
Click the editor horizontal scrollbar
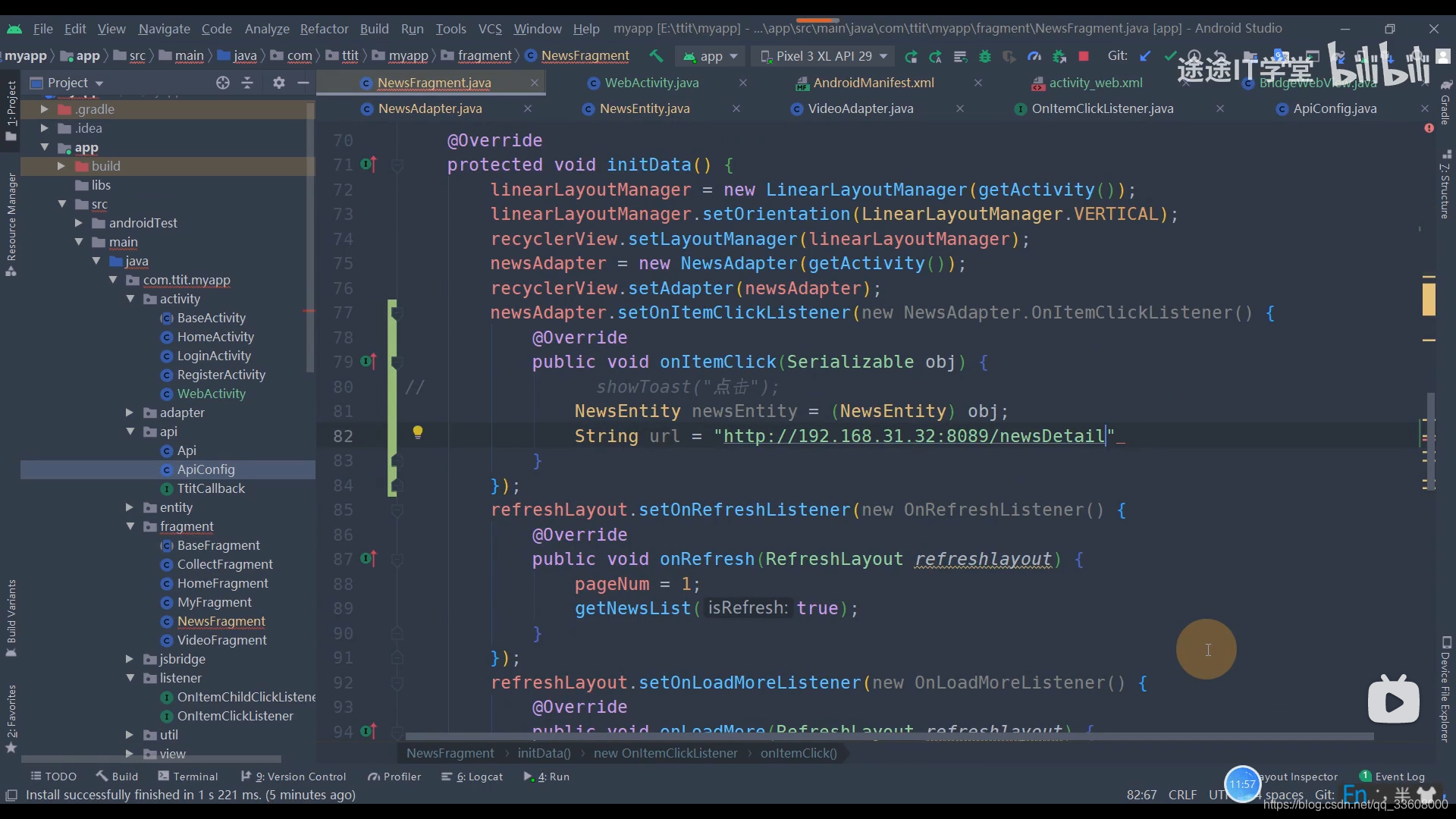point(889,736)
